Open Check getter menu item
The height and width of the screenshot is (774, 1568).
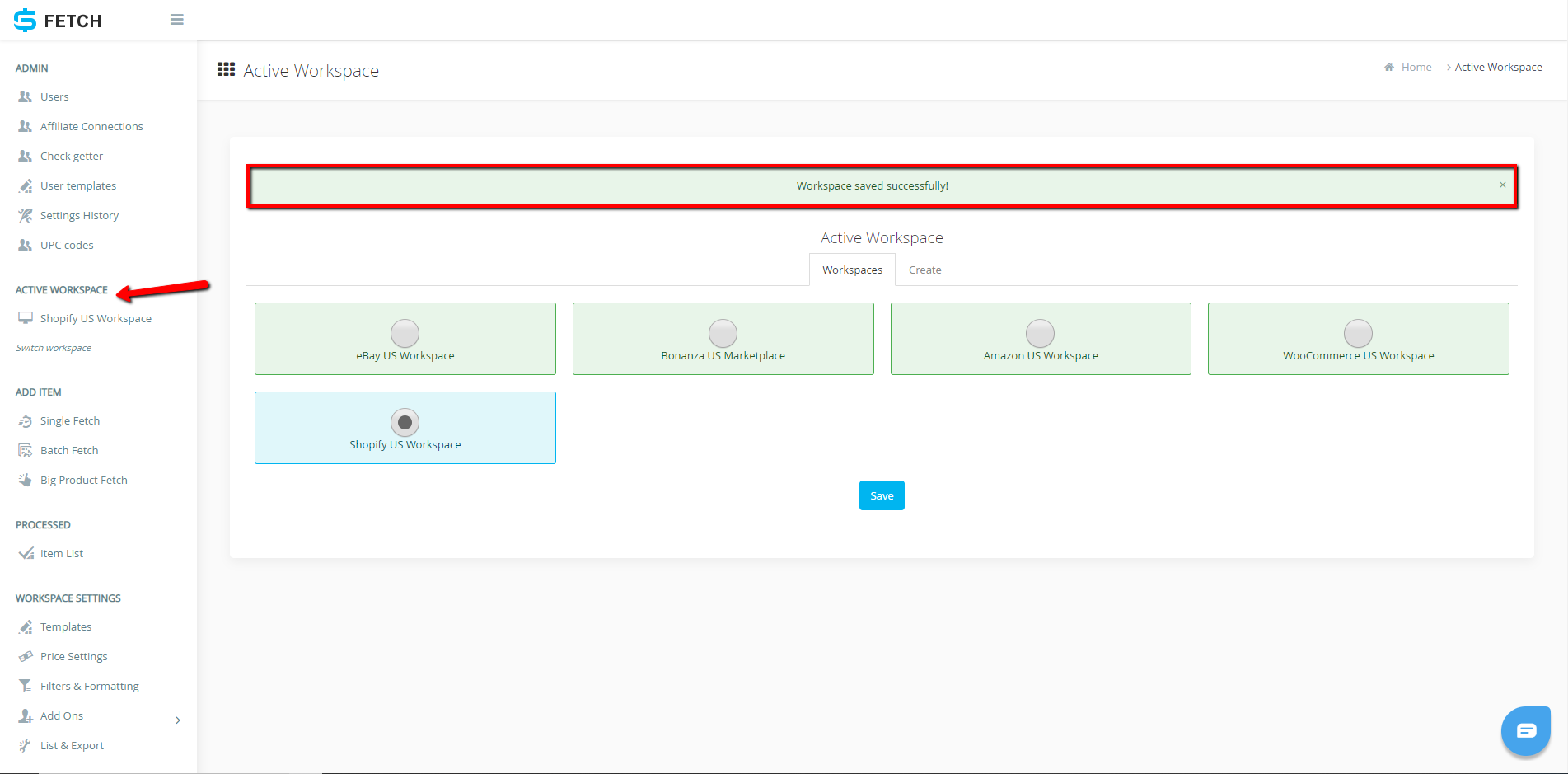pos(72,156)
